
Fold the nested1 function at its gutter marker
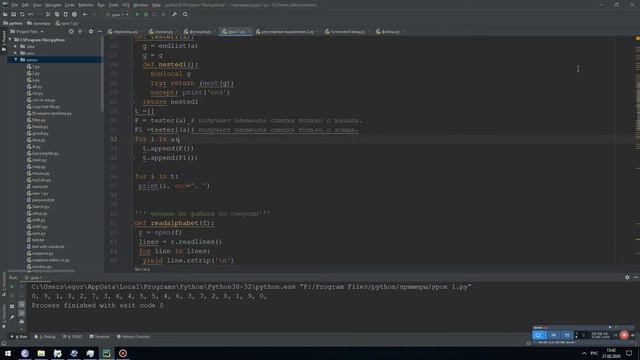[132, 64]
